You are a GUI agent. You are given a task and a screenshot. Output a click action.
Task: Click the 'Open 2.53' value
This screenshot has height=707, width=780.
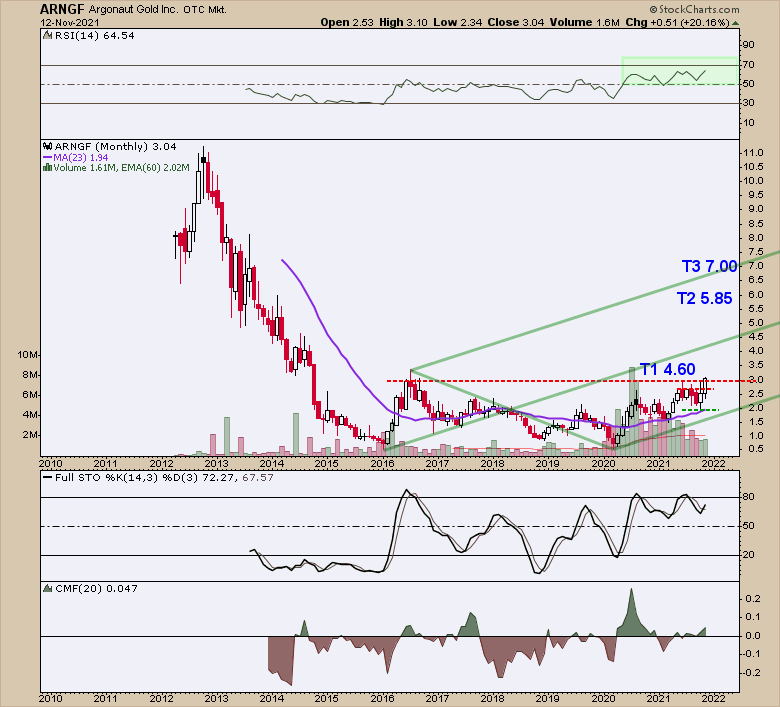pyautogui.click(x=347, y=22)
